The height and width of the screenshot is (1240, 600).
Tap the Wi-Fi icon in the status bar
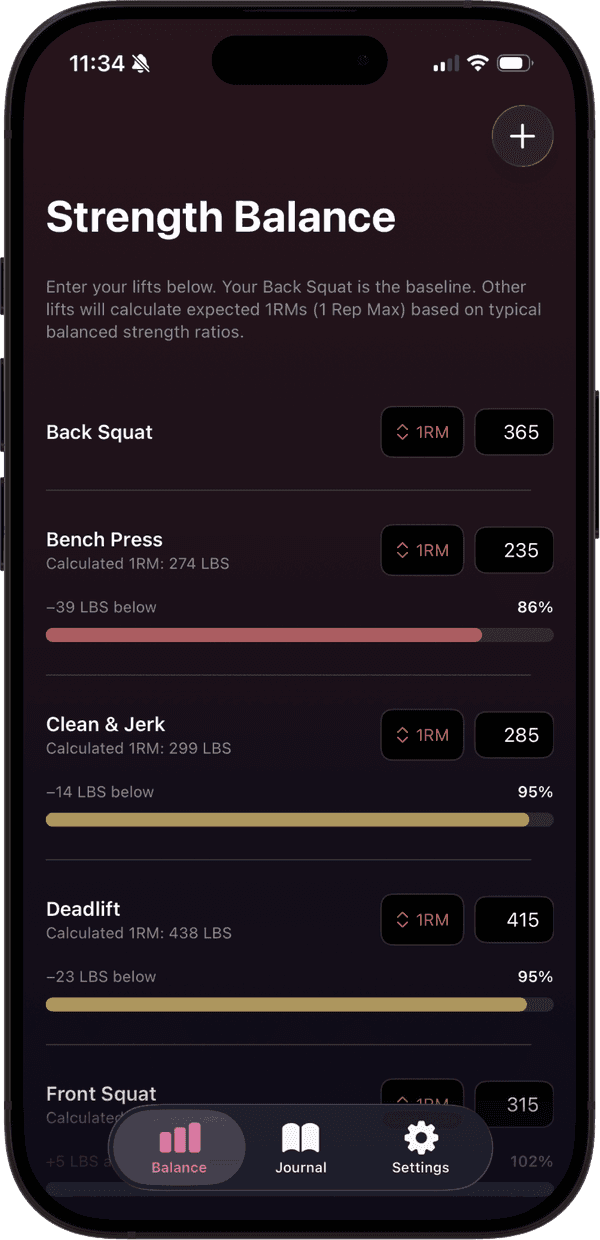tap(478, 62)
